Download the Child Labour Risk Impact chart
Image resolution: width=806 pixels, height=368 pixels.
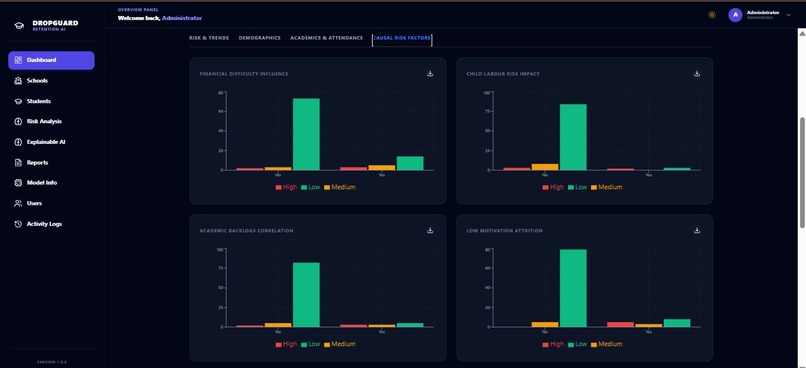697,73
